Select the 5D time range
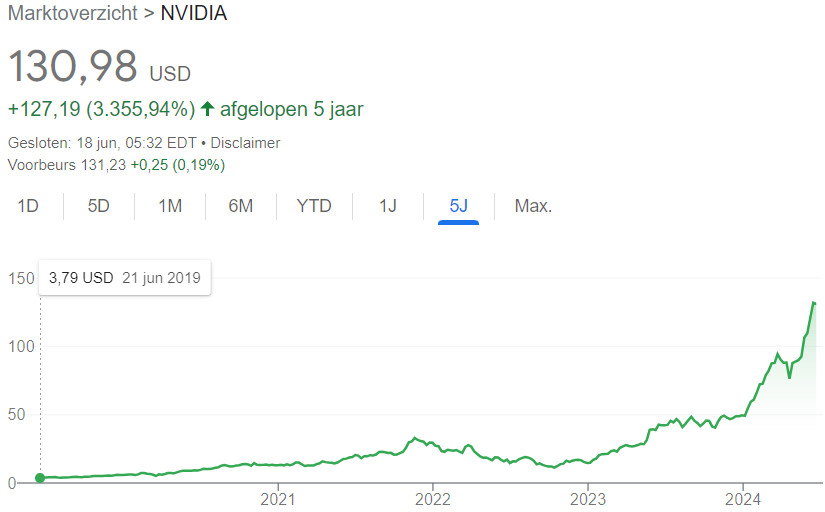Screen dimensions: 825x512 [x=99, y=207]
